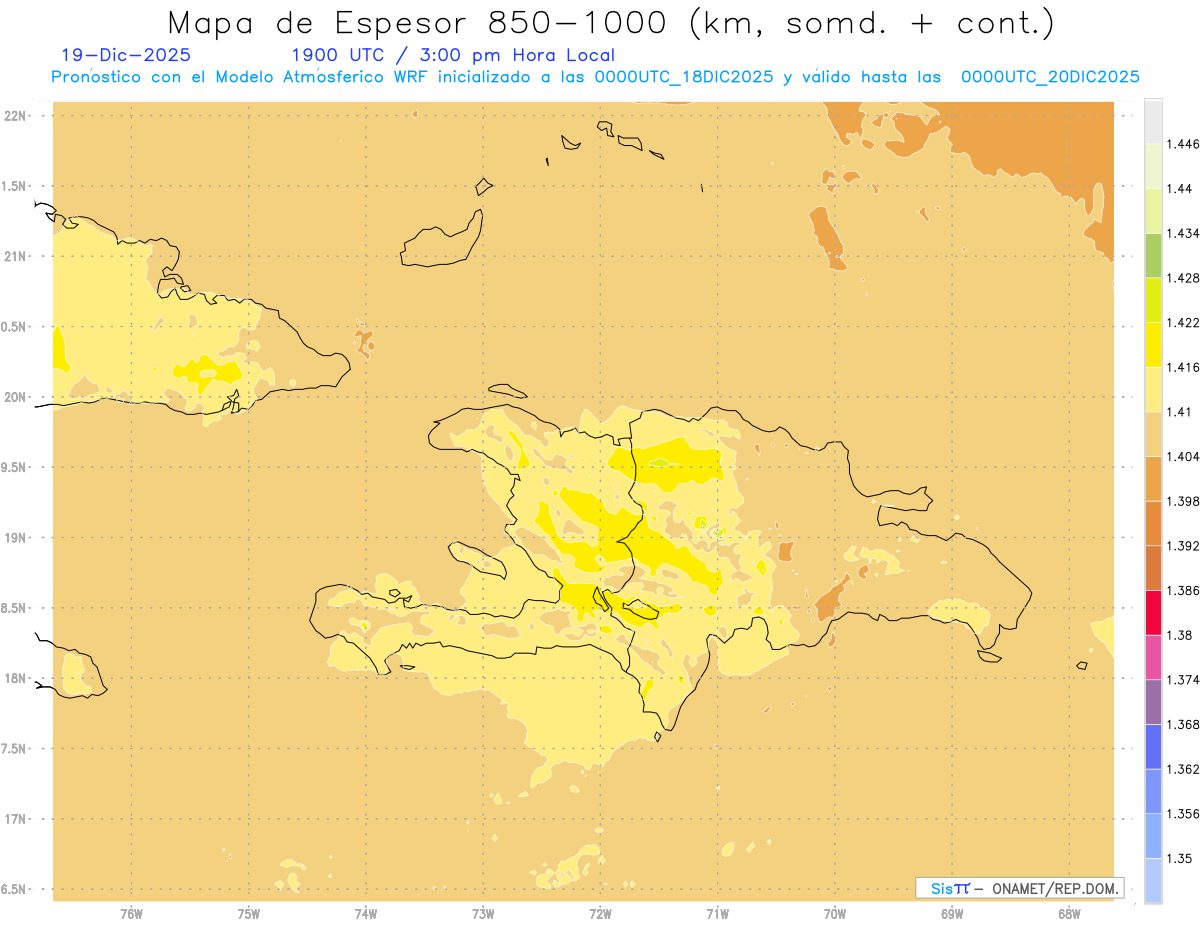The image size is (1200, 927).
Task: Select the pink legend swatch between 1.374 and 1.38
Action: [x=1153, y=657]
